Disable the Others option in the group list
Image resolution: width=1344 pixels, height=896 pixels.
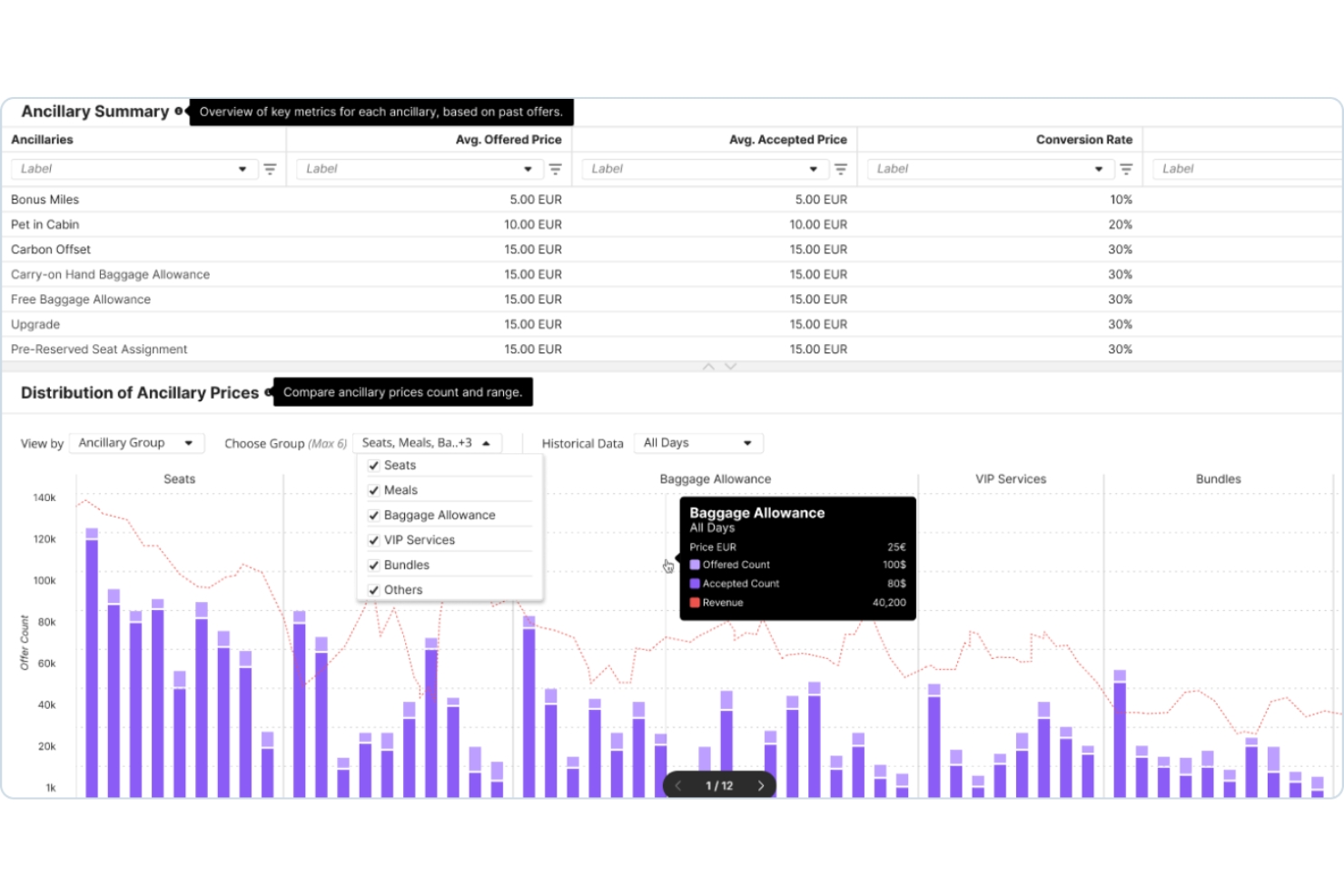click(x=373, y=589)
